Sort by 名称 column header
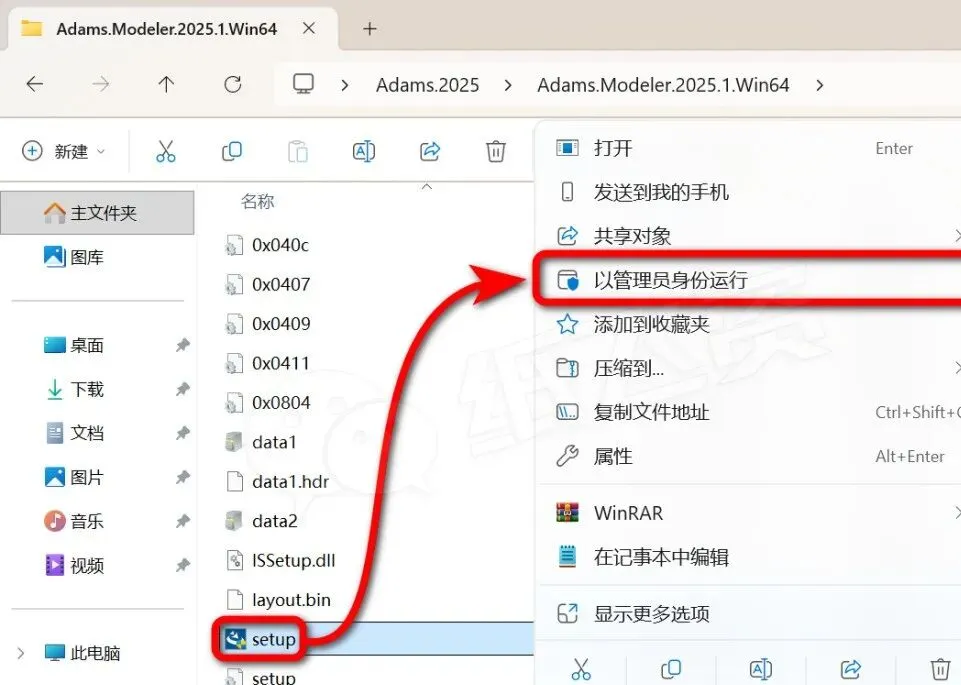The image size is (961, 685). point(257,201)
